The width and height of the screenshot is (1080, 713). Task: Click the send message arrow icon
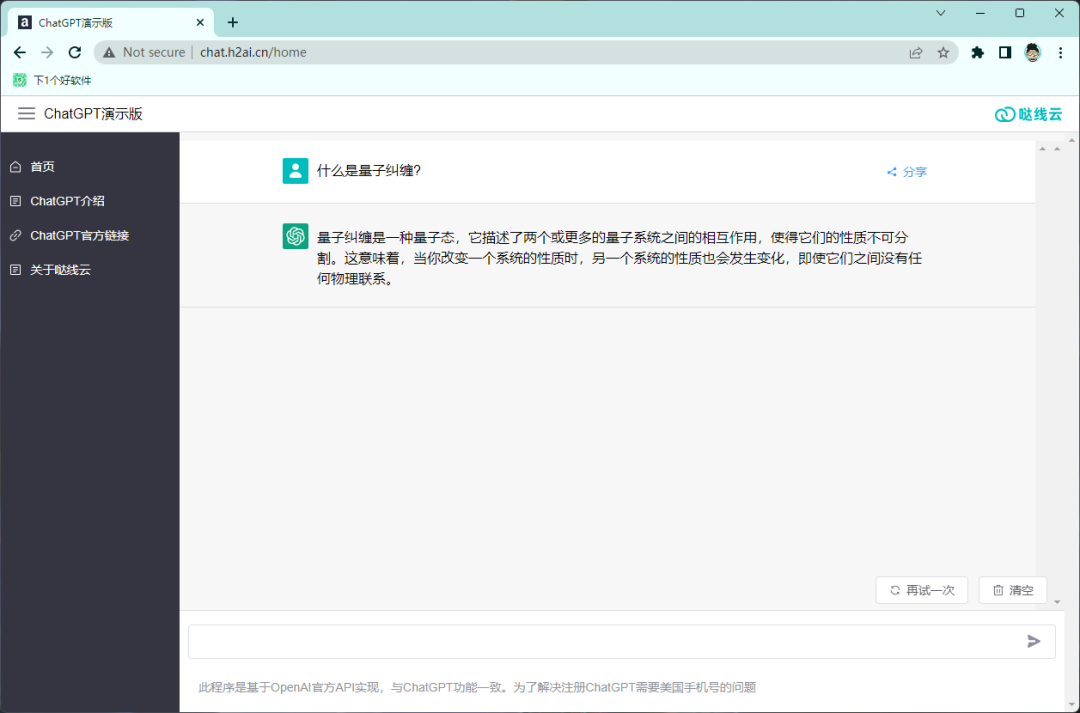pyautogui.click(x=1034, y=641)
